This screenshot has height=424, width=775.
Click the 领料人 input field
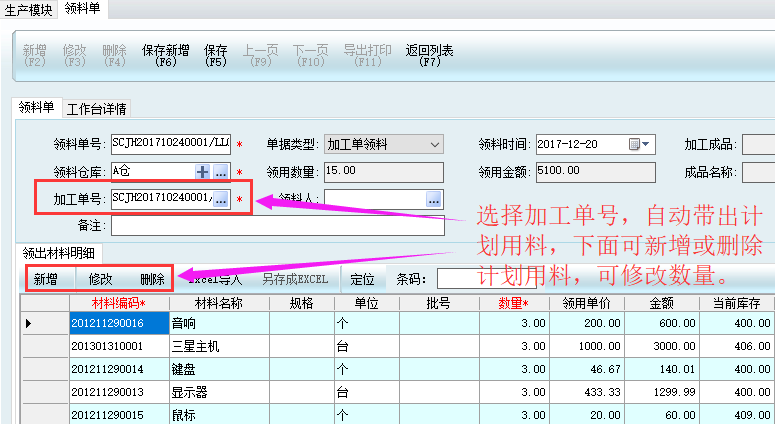click(x=375, y=200)
